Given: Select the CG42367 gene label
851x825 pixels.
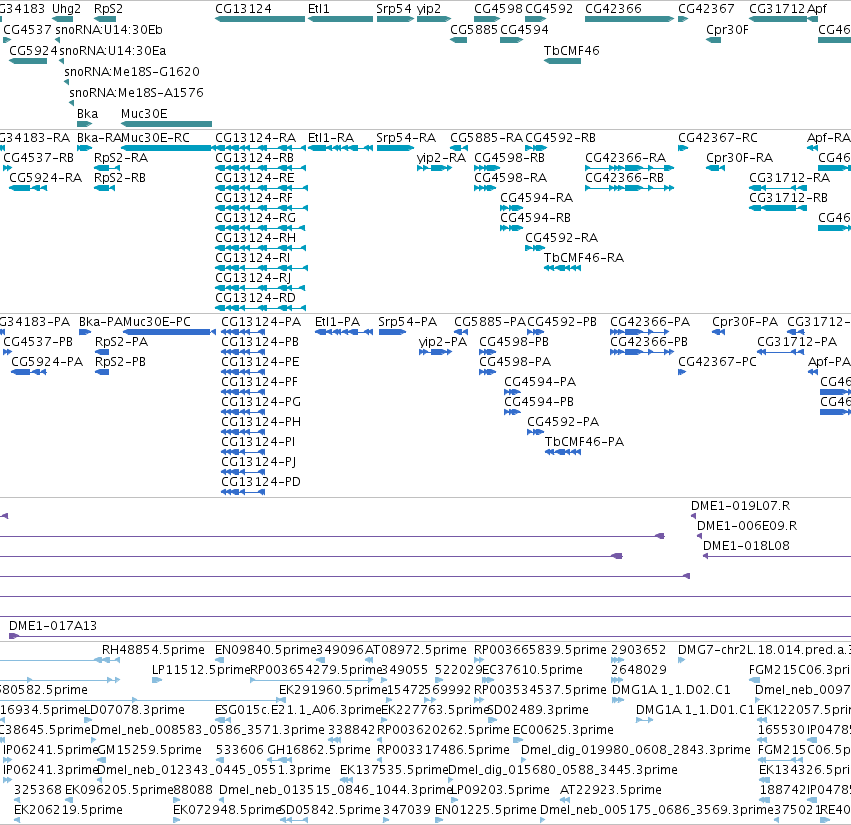Looking at the screenshot, I should tap(706, 9).
